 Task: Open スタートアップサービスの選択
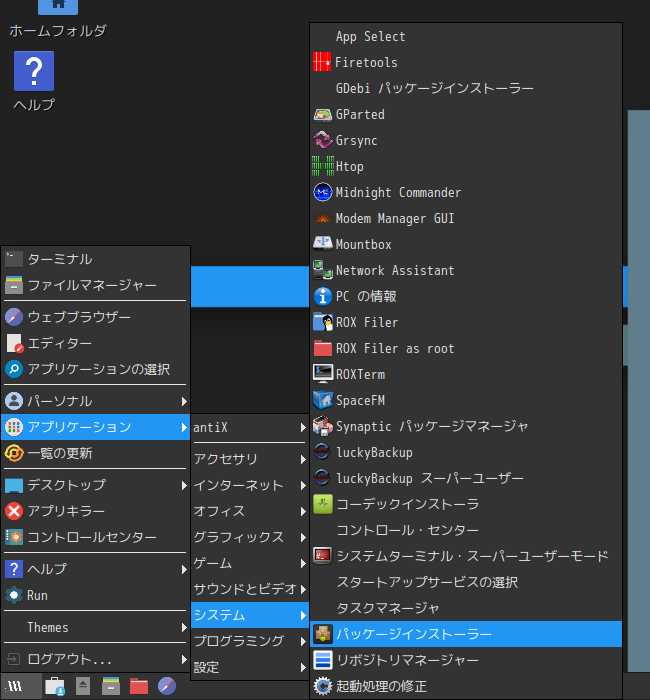pos(466,582)
